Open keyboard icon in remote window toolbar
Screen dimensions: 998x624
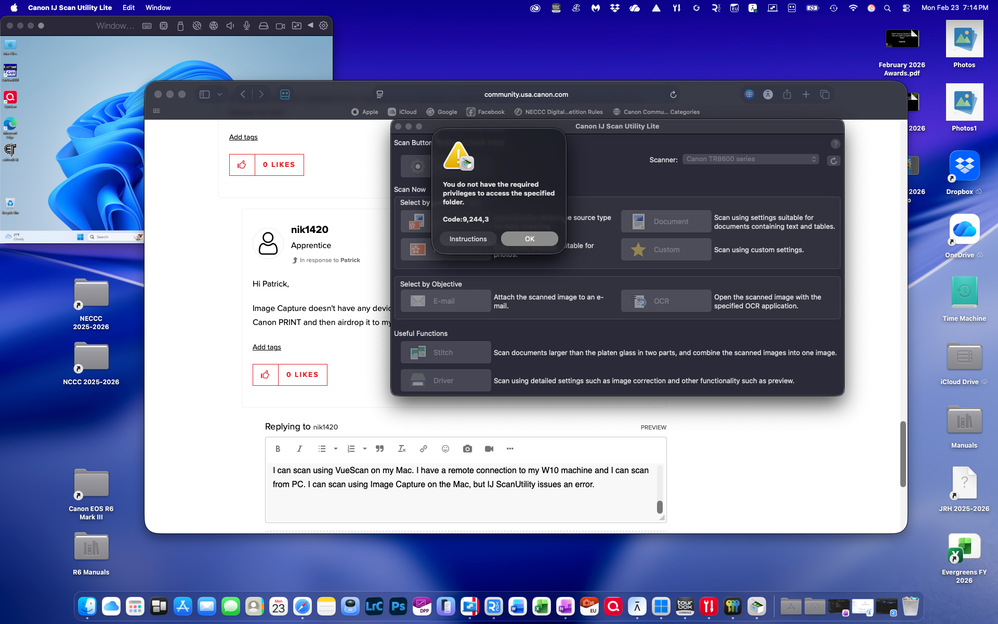147,25
